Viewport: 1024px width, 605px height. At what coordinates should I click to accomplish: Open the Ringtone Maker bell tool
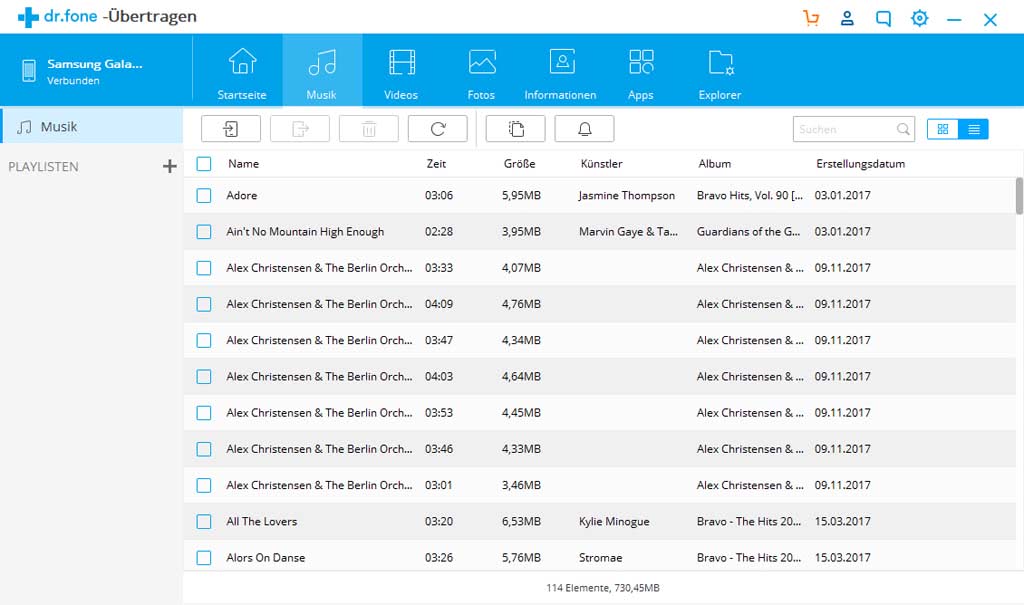(584, 128)
